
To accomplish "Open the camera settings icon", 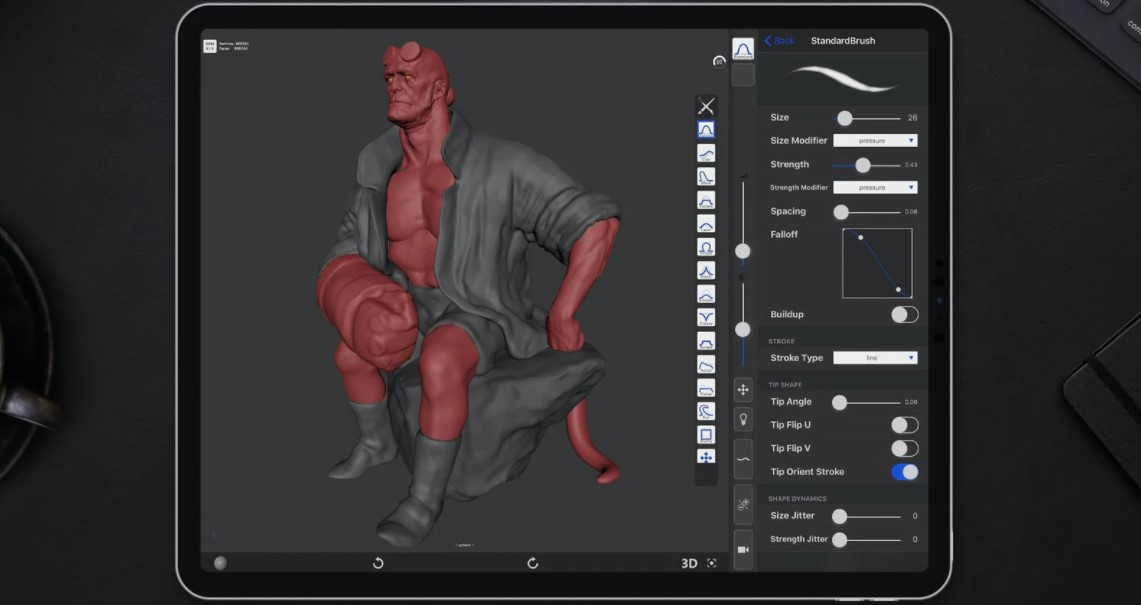I will 743,550.
